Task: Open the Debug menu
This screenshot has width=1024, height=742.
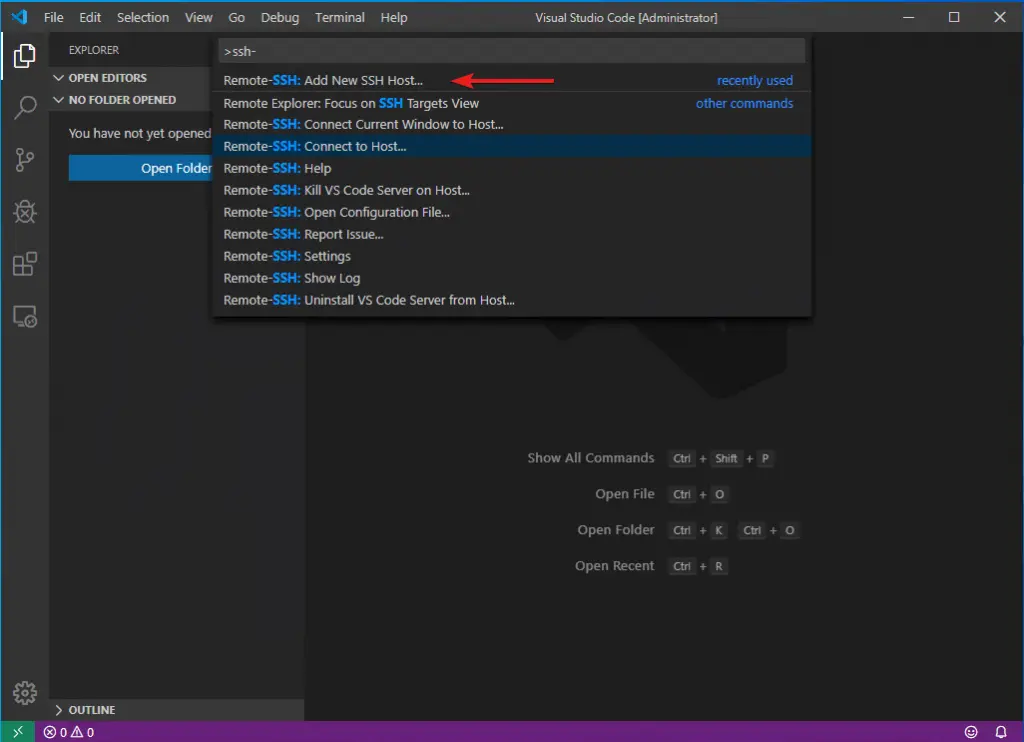Action: coord(280,18)
